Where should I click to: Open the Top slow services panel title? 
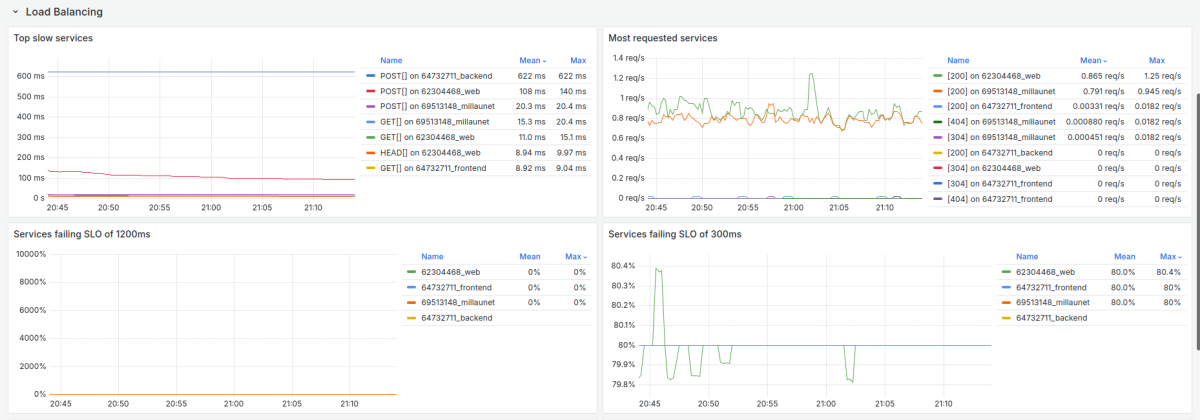(x=53, y=38)
